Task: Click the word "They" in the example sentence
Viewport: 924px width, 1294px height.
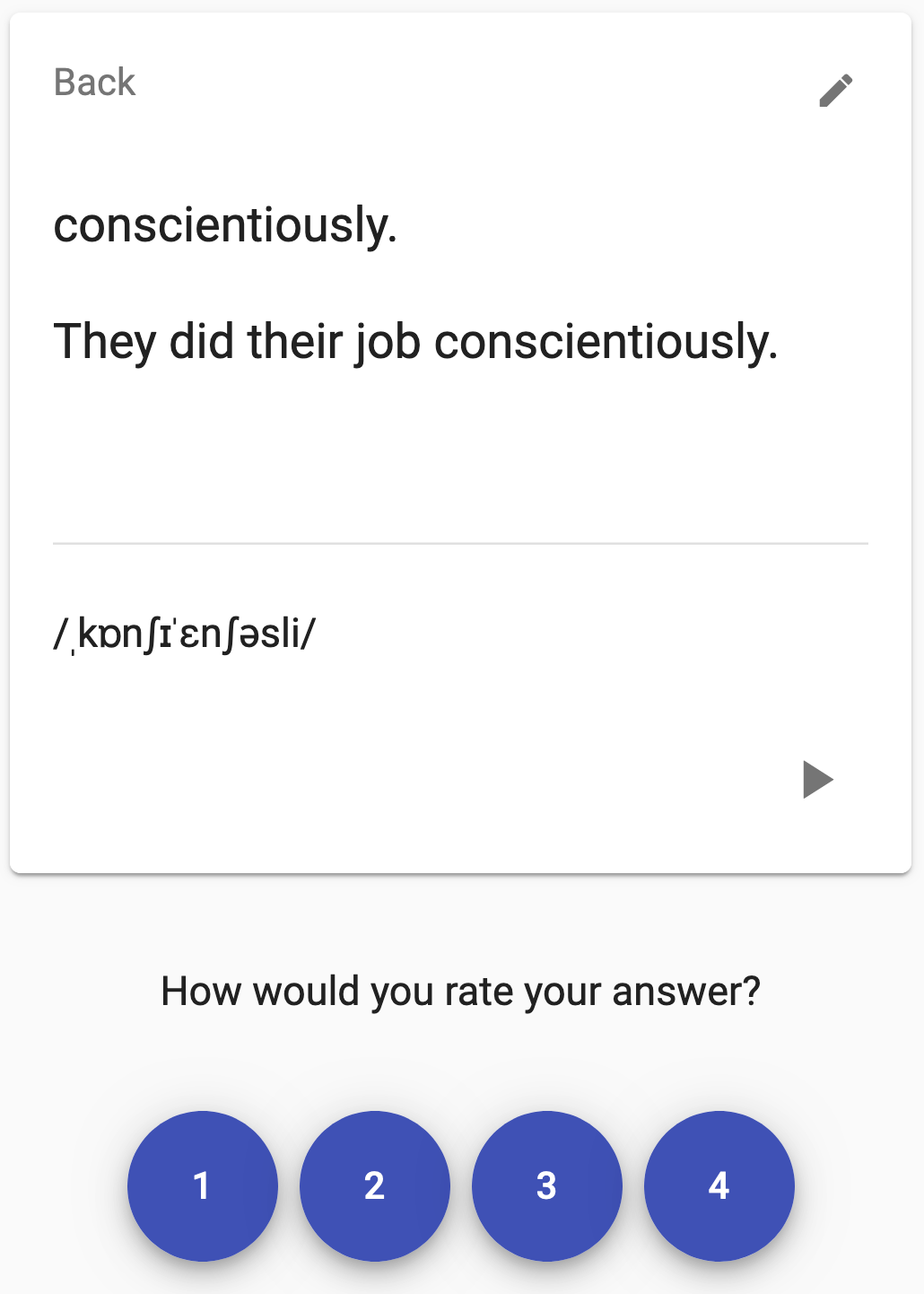Action: pyautogui.click(x=105, y=342)
